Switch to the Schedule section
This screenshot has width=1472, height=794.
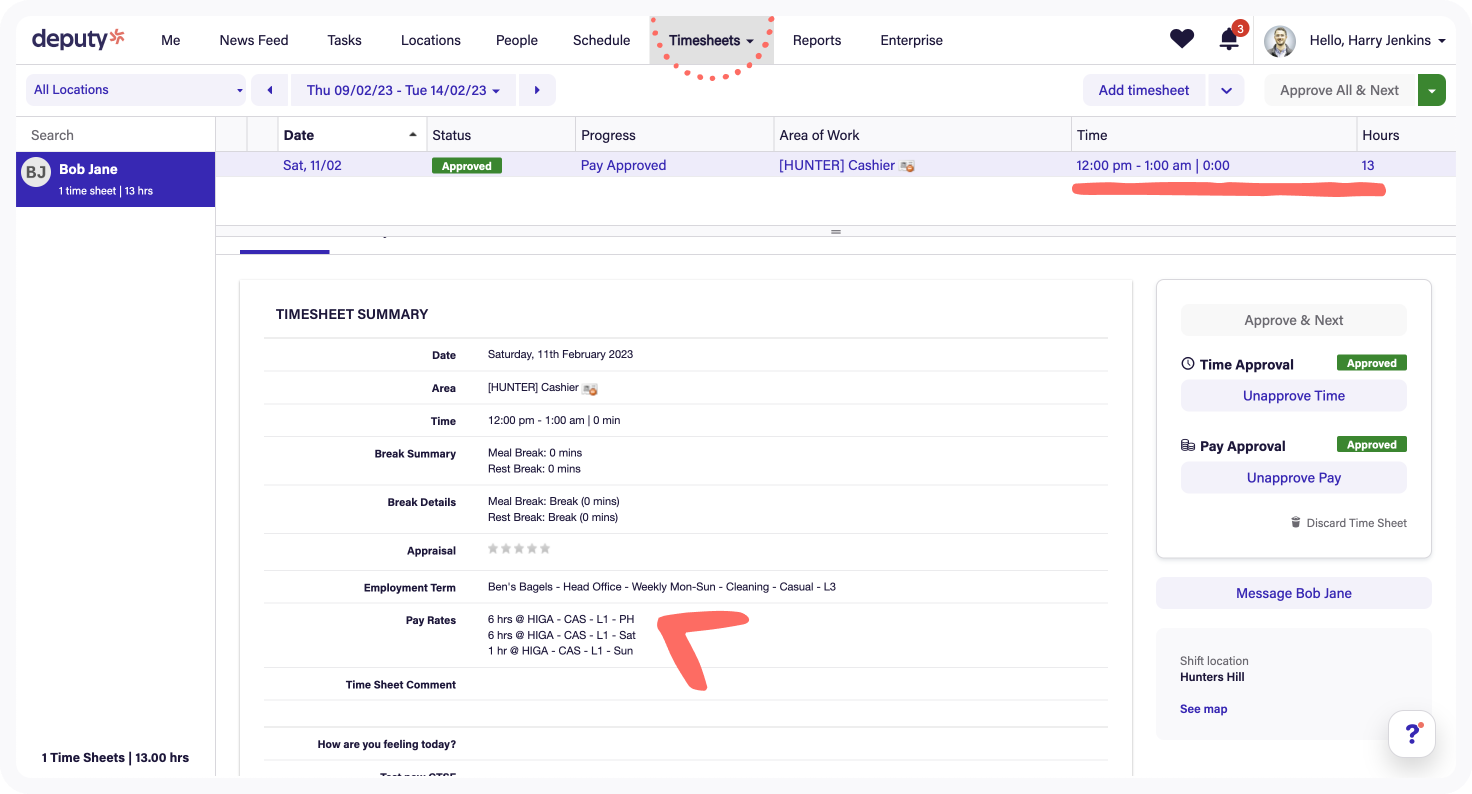(x=601, y=40)
